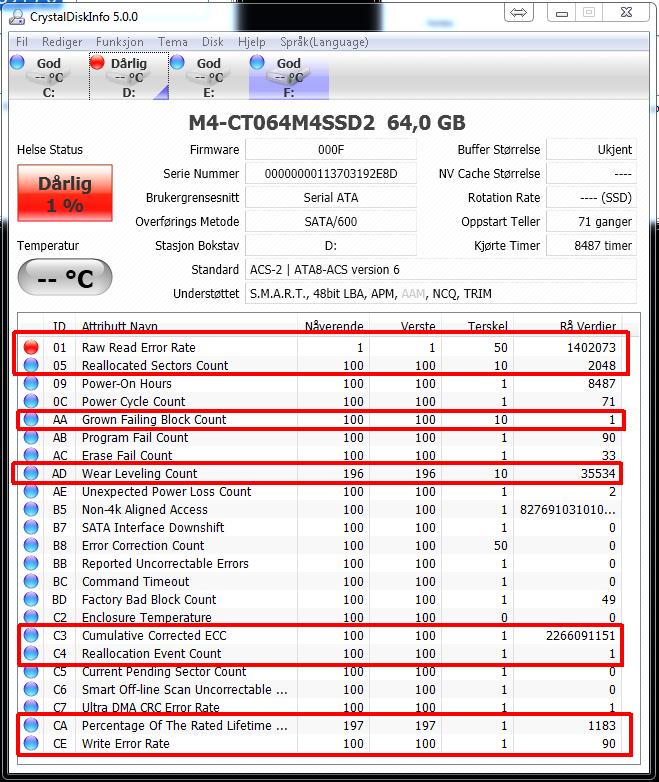Click the red orb of Raw Read Error Rate

tap(31, 347)
